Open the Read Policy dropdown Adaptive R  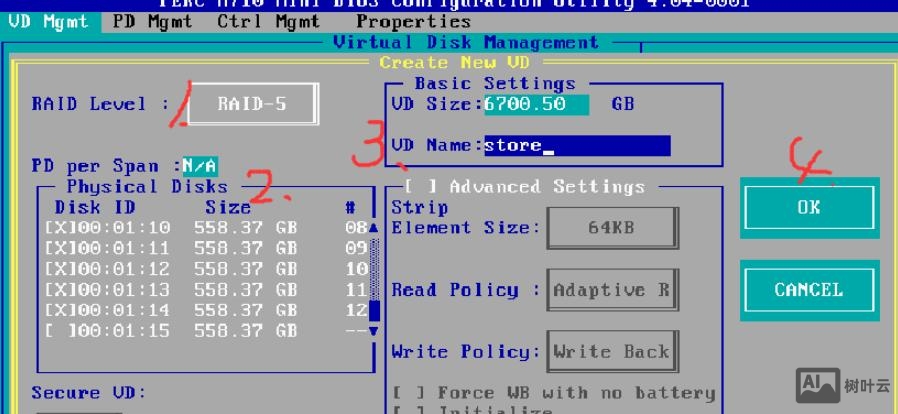click(x=611, y=290)
